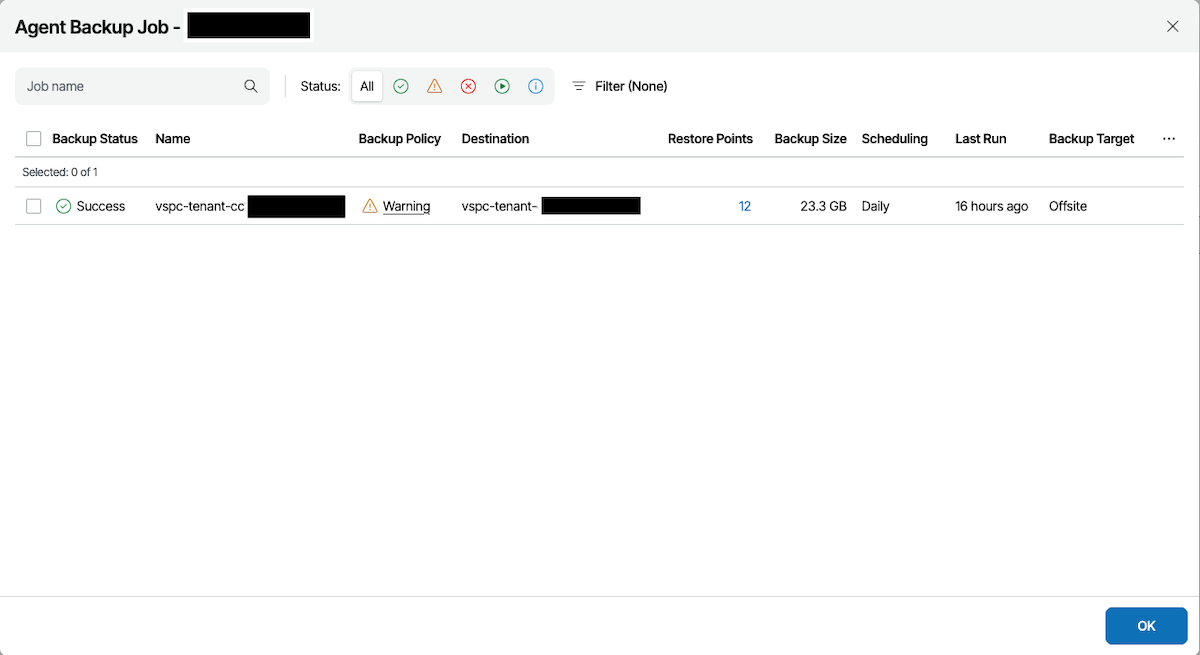Filter by Running status play icon
The width and height of the screenshot is (1200, 655).
pyautogui.click(x=502, y=87)
